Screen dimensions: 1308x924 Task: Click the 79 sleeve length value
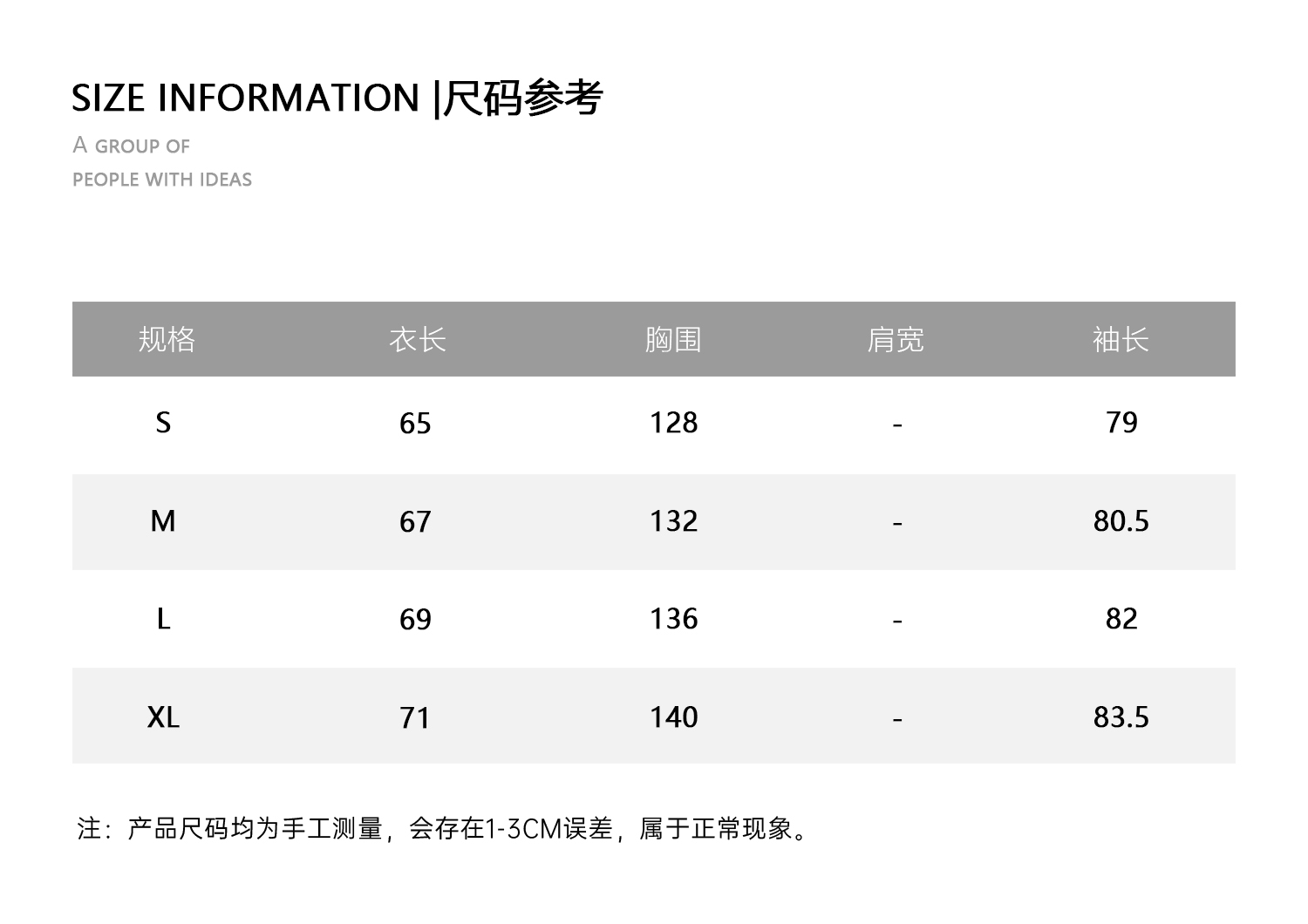(1121, 423)
